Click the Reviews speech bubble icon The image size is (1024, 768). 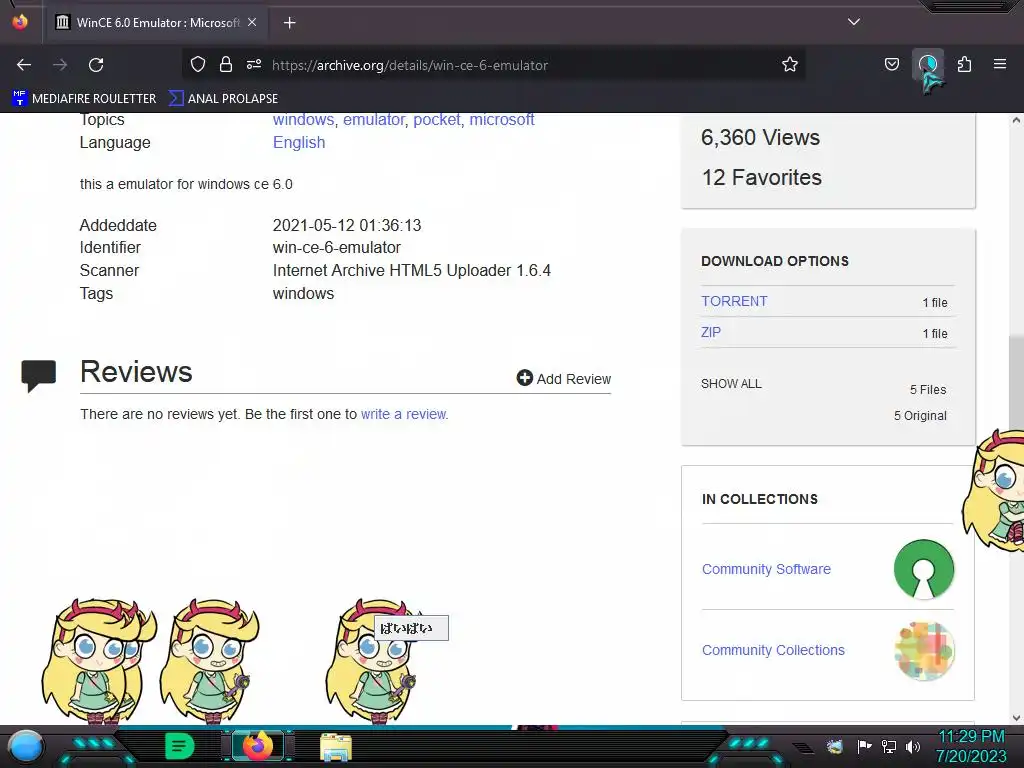(39, 376)
